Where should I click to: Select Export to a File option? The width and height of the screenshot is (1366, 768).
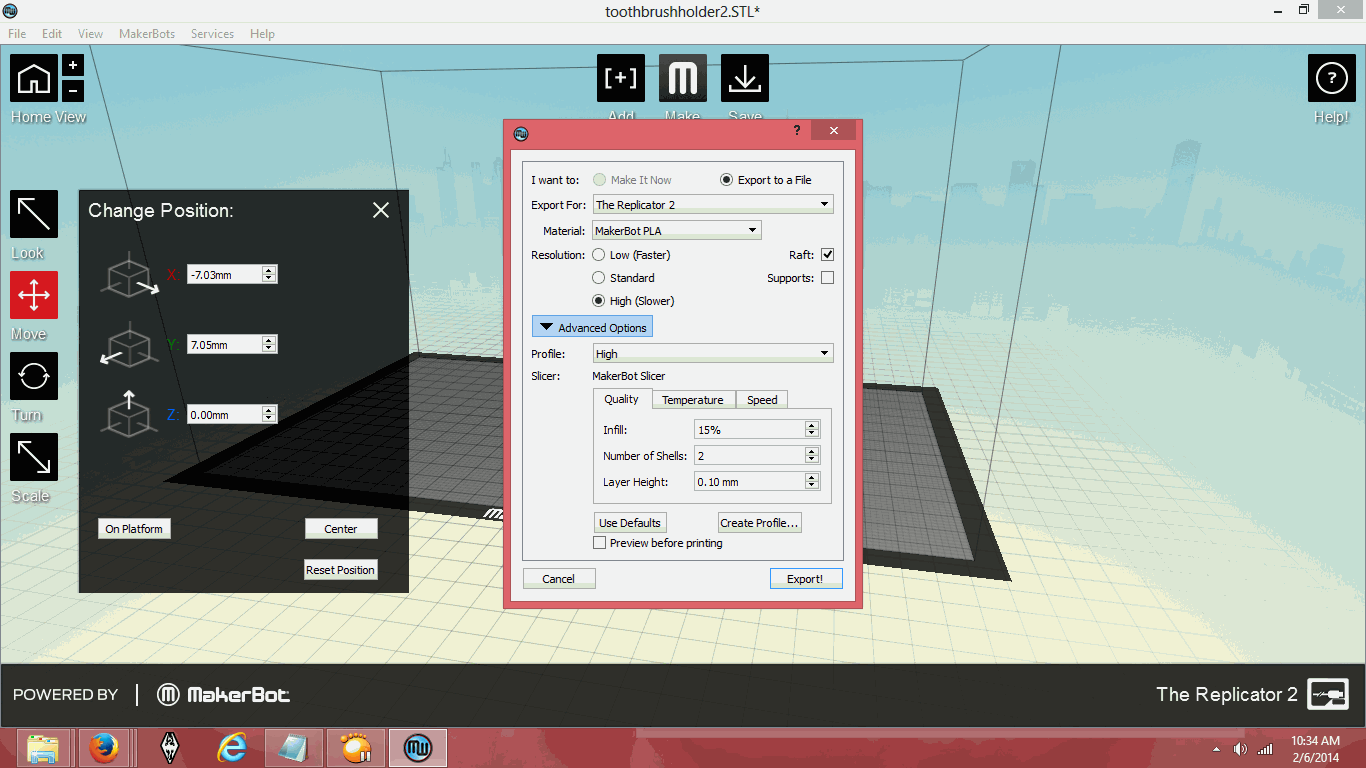[x=766, y=180]
